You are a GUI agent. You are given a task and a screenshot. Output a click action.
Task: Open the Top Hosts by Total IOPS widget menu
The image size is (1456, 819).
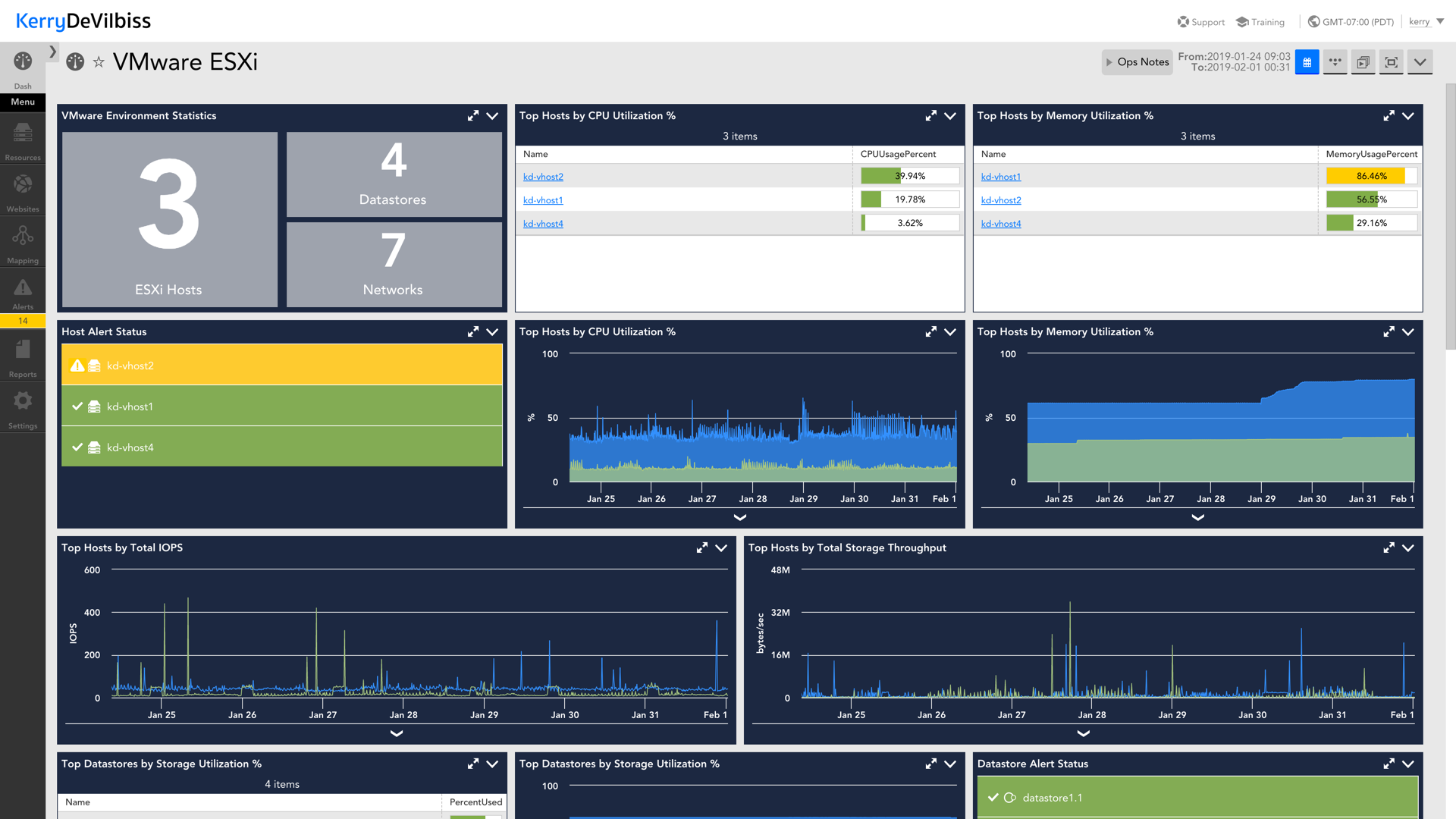[721, 548]
